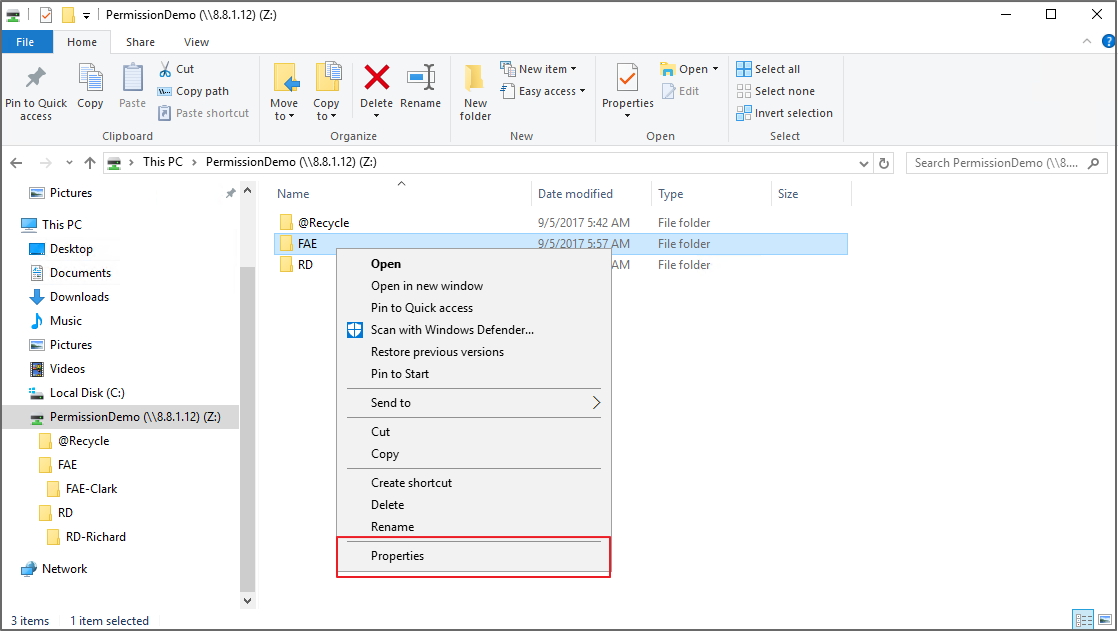
Task: Open recent locations dropdown arrow
Action: pyautogui.click(x=69, y=163)
